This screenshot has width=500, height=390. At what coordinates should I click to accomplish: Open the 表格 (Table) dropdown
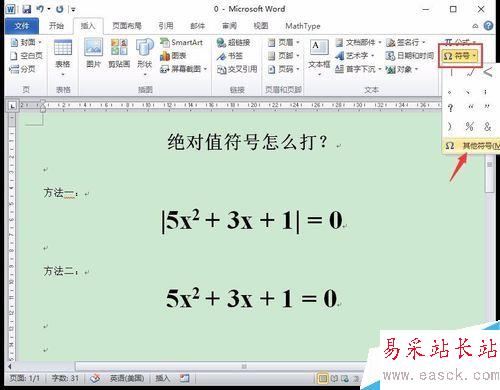click(63, 58)
